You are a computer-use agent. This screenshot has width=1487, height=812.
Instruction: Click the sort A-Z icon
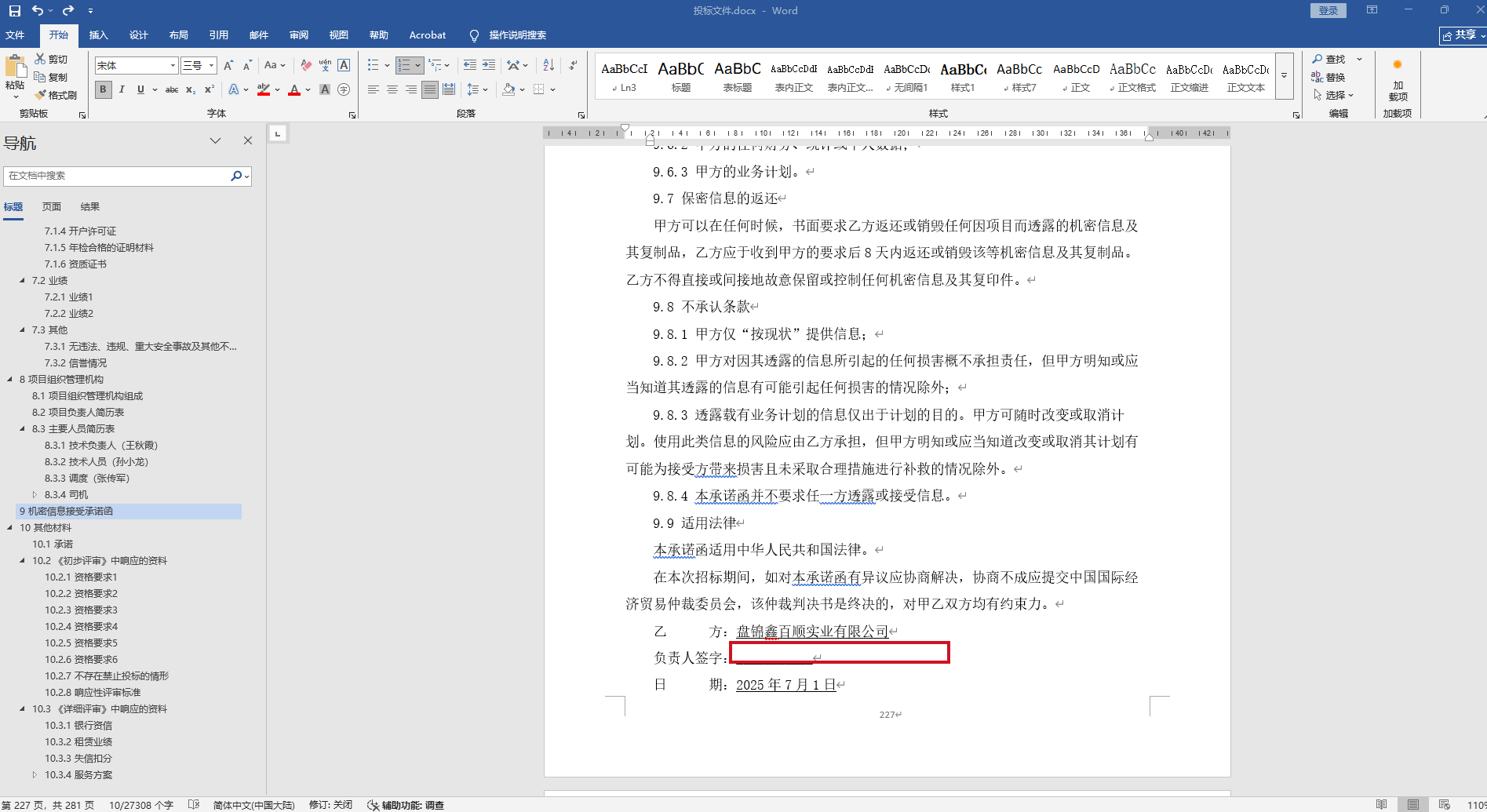click(x=549, y=66)
